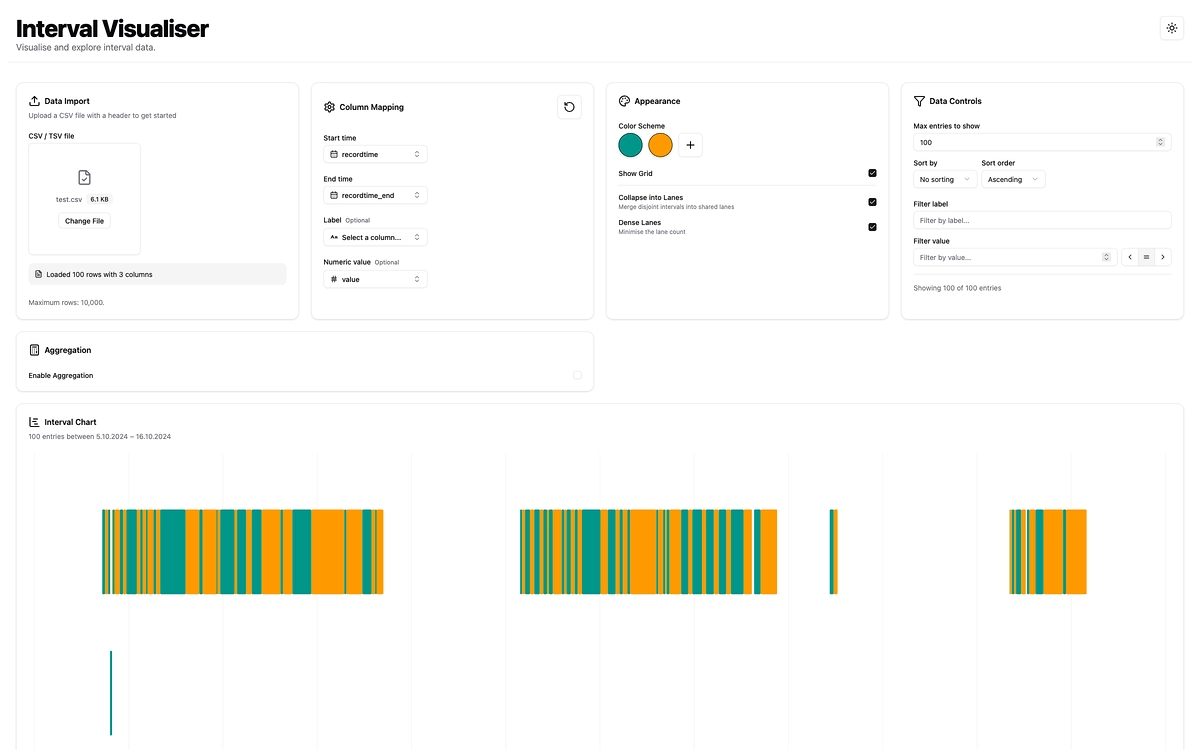The width and height of the screenshot is (1200, 750).
Task: Click the Appearance palette icon
Action: (624, 101)
